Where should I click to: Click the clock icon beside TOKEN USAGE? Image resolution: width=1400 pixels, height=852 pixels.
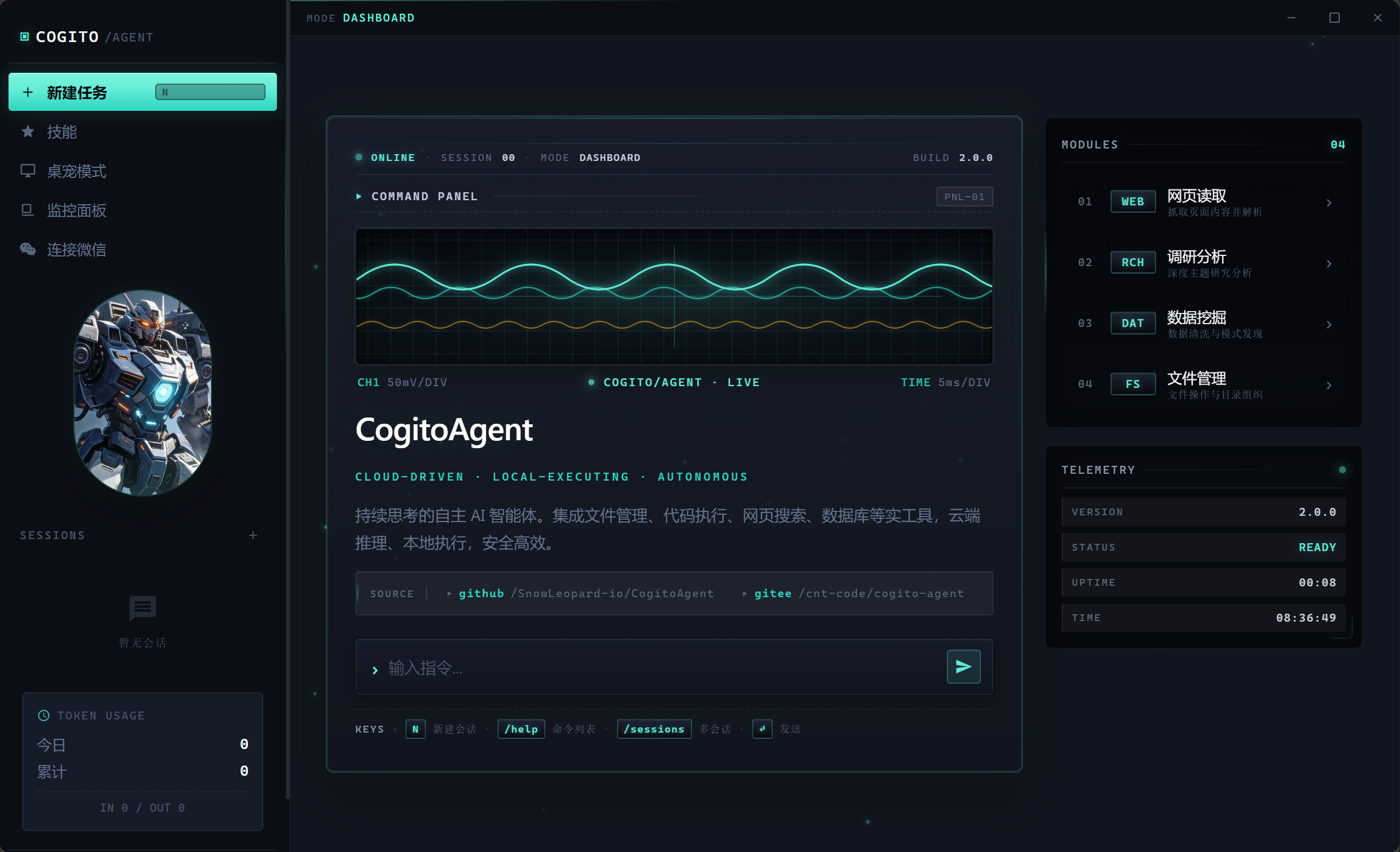point(44,715)
